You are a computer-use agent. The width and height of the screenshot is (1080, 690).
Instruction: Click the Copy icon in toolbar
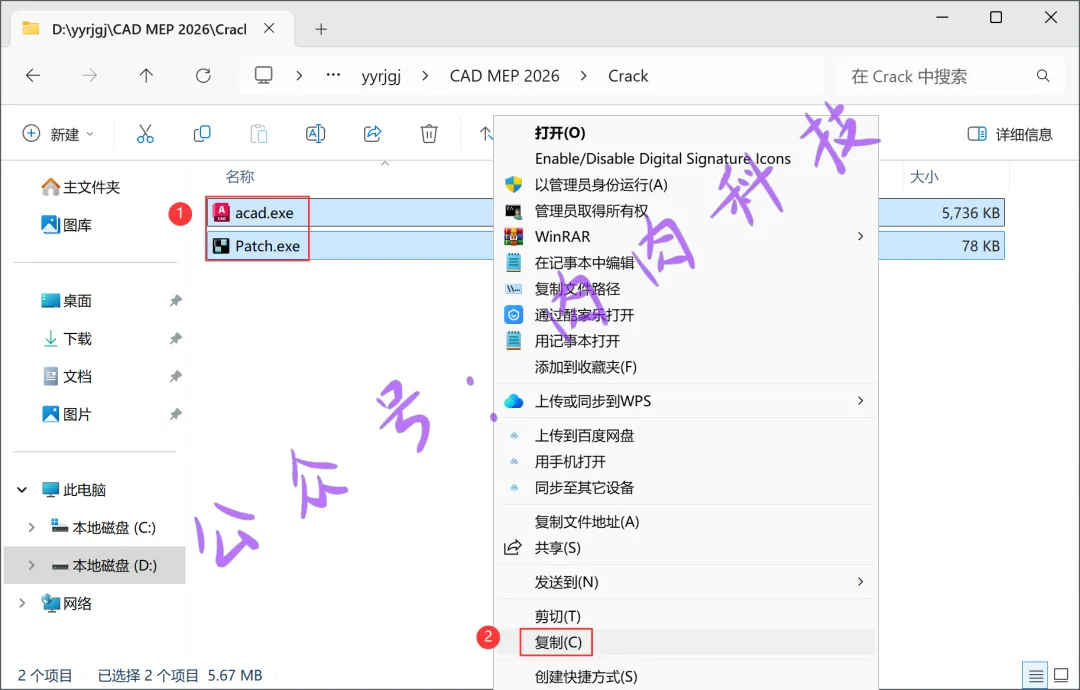pyautogui.click(x=202, y=134)
